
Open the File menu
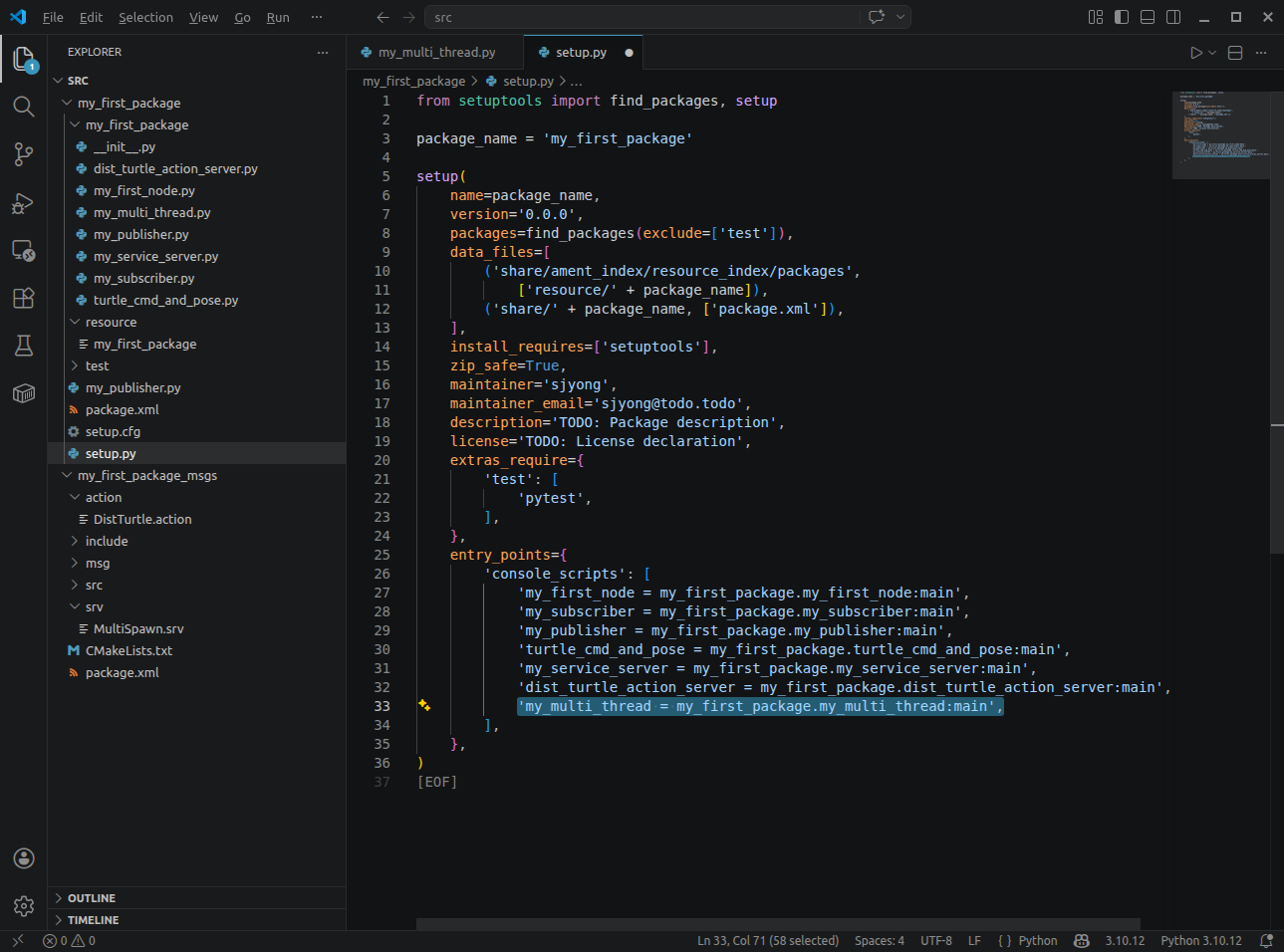(53, 17)
